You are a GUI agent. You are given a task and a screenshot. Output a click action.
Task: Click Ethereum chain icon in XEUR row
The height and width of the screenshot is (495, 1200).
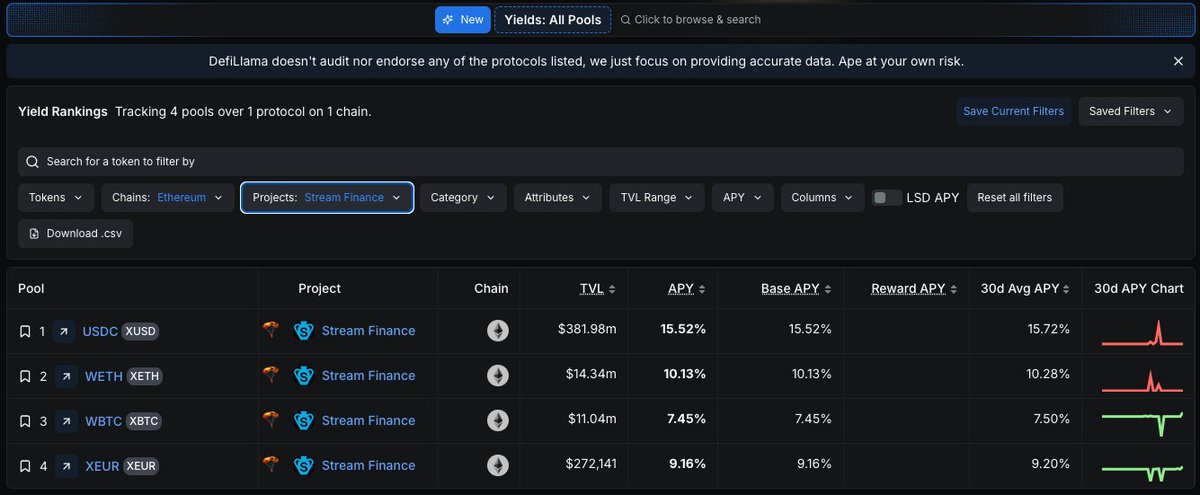[x=498, y=466]
